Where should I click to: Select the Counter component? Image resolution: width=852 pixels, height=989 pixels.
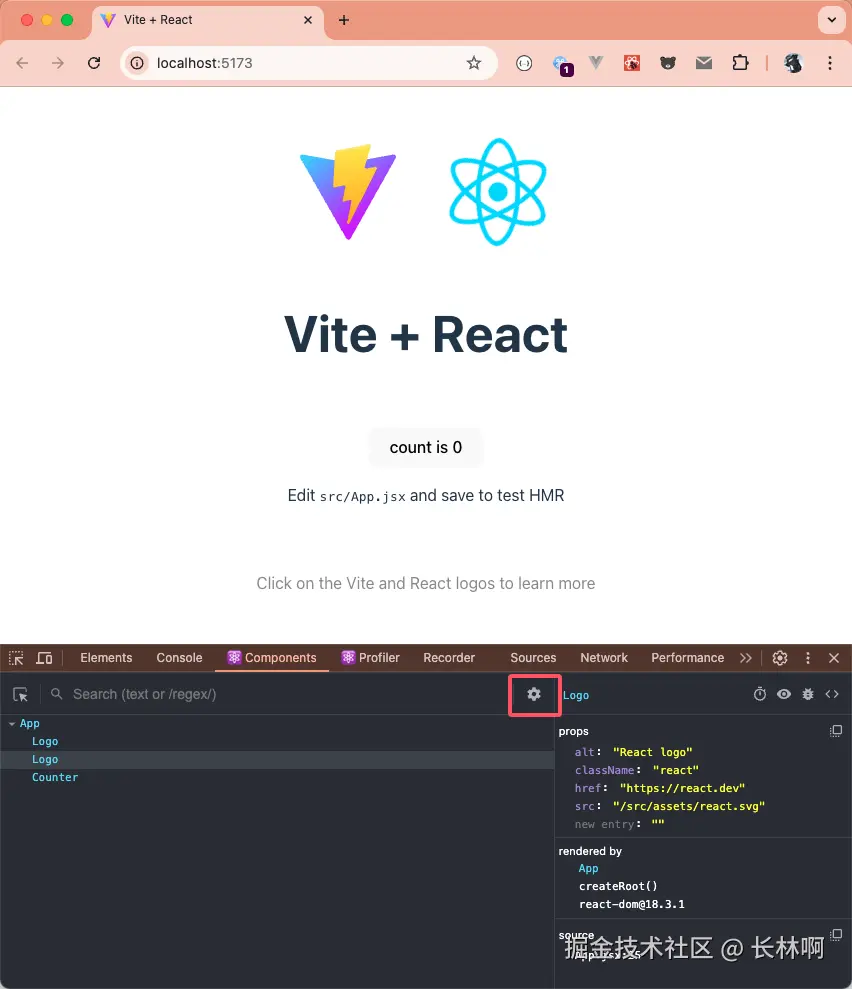pyautogui.click(x=55, y=778)
